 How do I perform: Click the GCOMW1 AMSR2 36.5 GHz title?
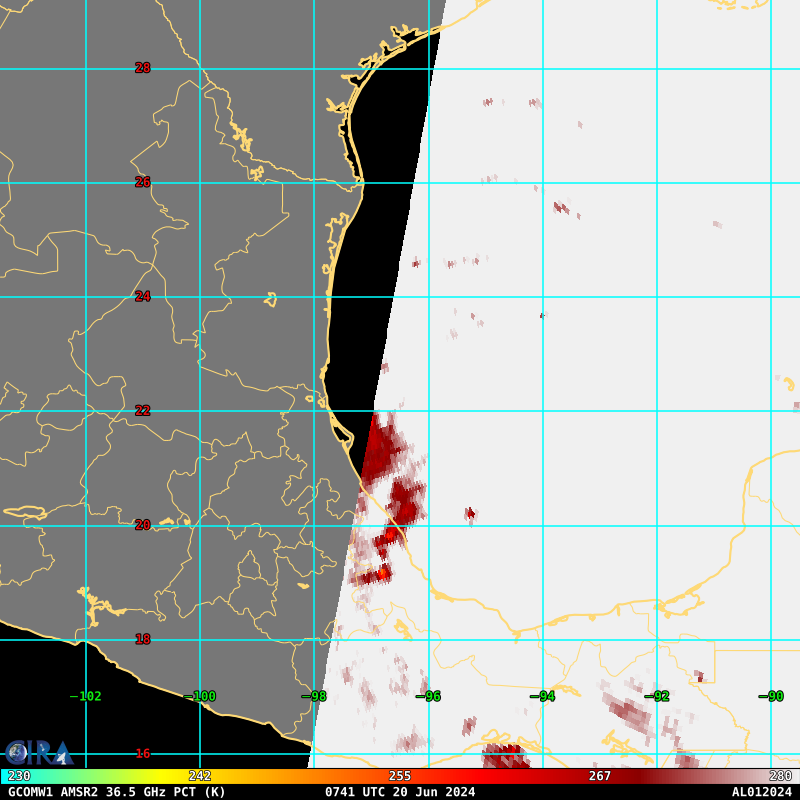[x=117, y=792]
